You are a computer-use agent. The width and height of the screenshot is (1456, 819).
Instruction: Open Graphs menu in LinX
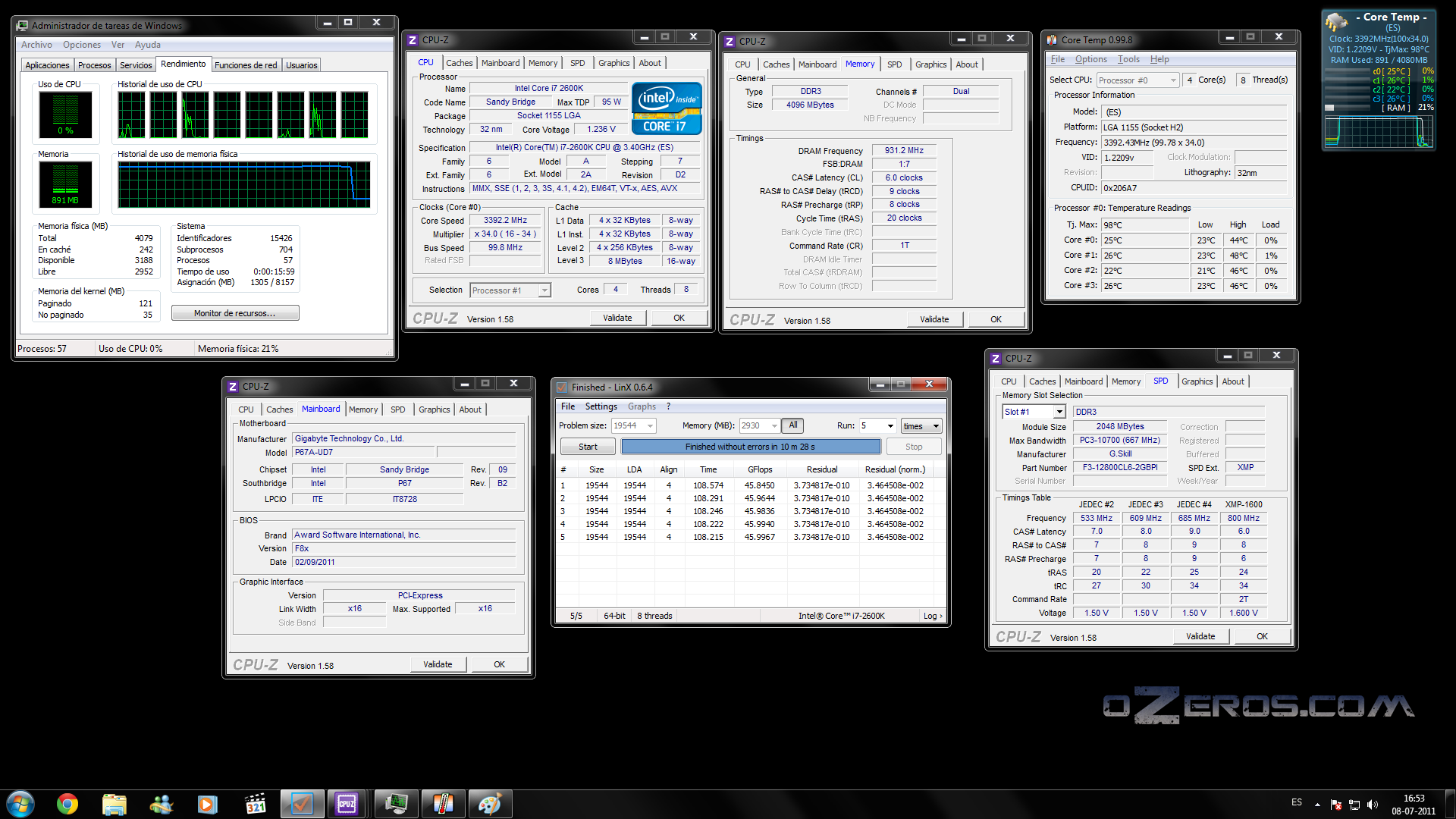(642, 406)
